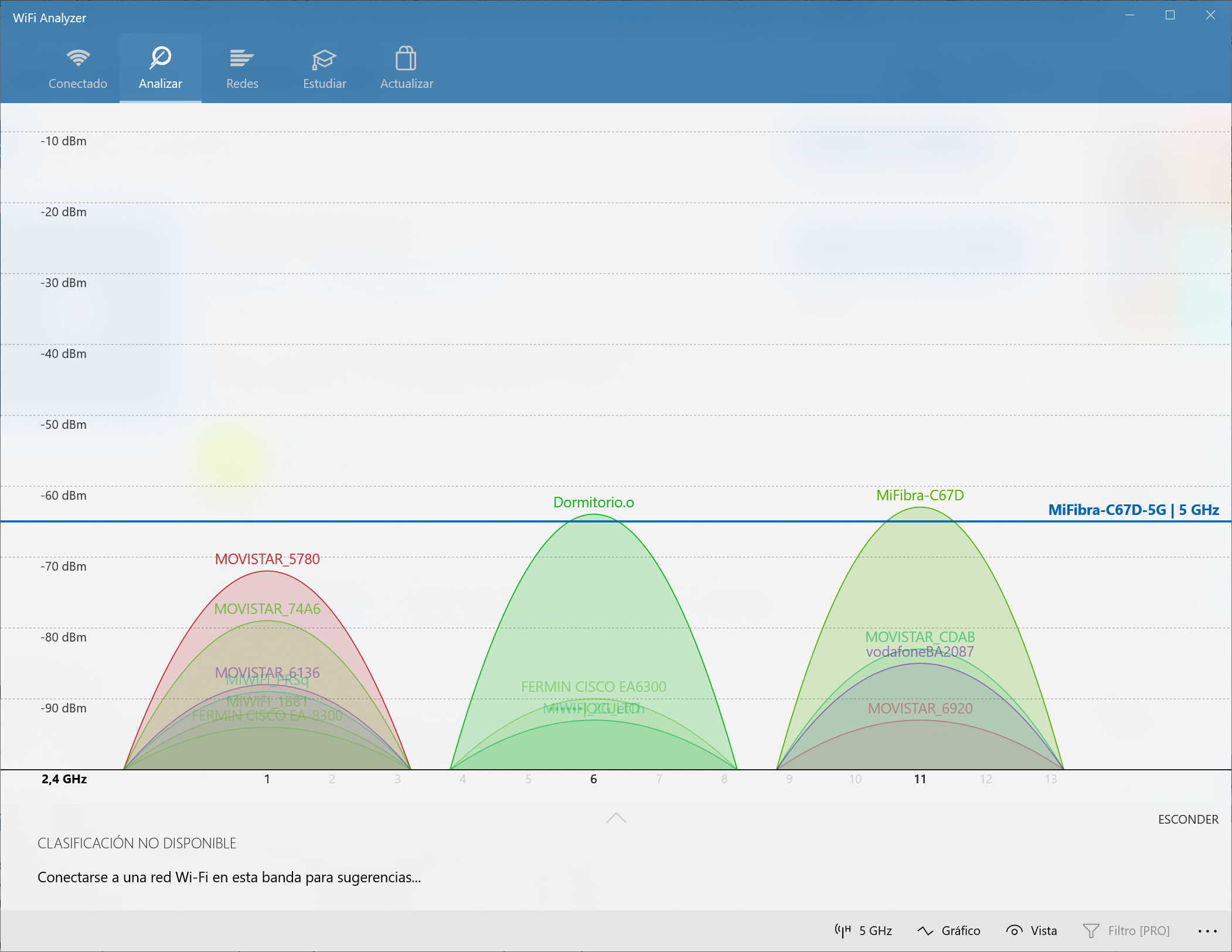Image resolution: width=1232 pixels, height=952 pixels.
Task: Maximize the WiFi Analyzer window
Action: point(1170,15)
